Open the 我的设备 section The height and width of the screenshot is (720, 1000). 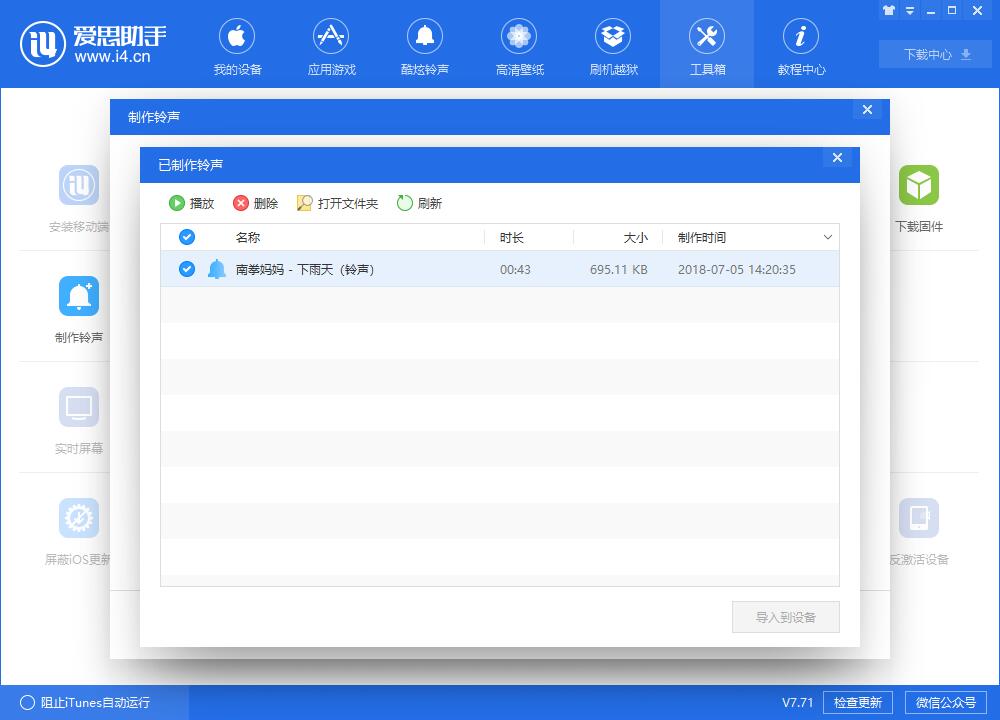click(x=236, y=45)
